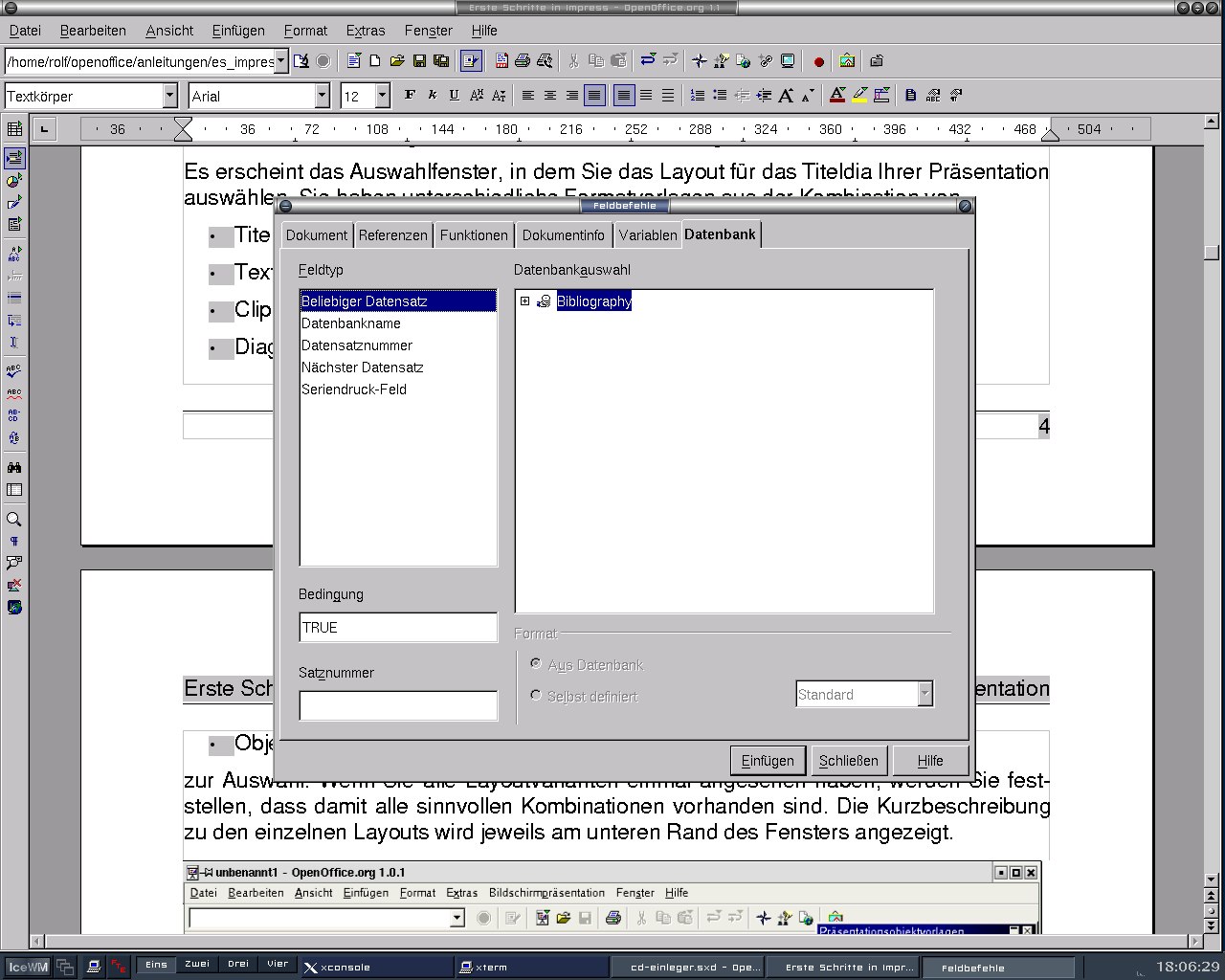
Task: Click the Schließen button
Action: pyautogui.click(x=848, y=761)
